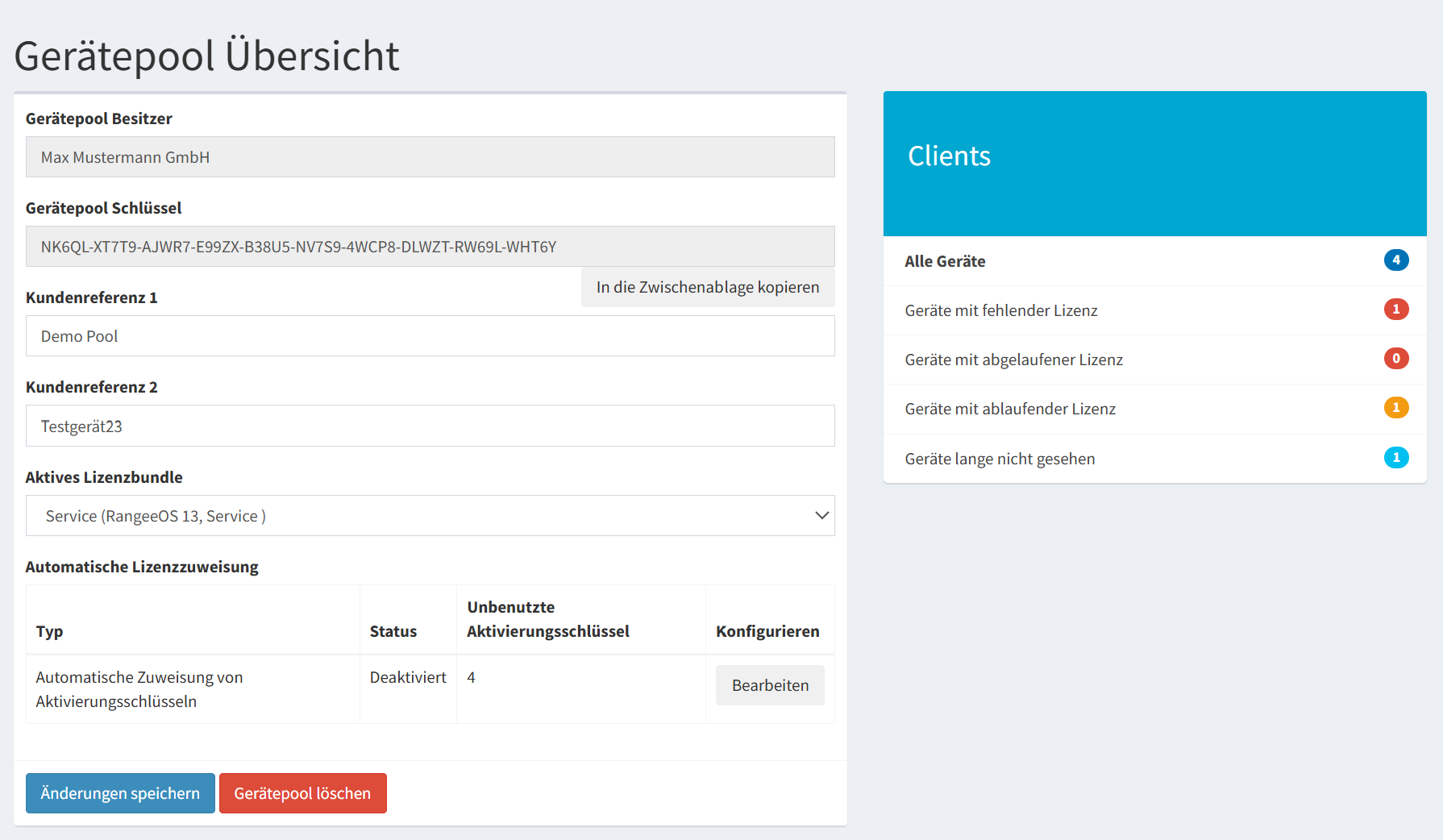Viewport: 1443px width, 840px height.
Task: Click the Gerätepool Schlüssel key field
Action: [x=430, y=247]
